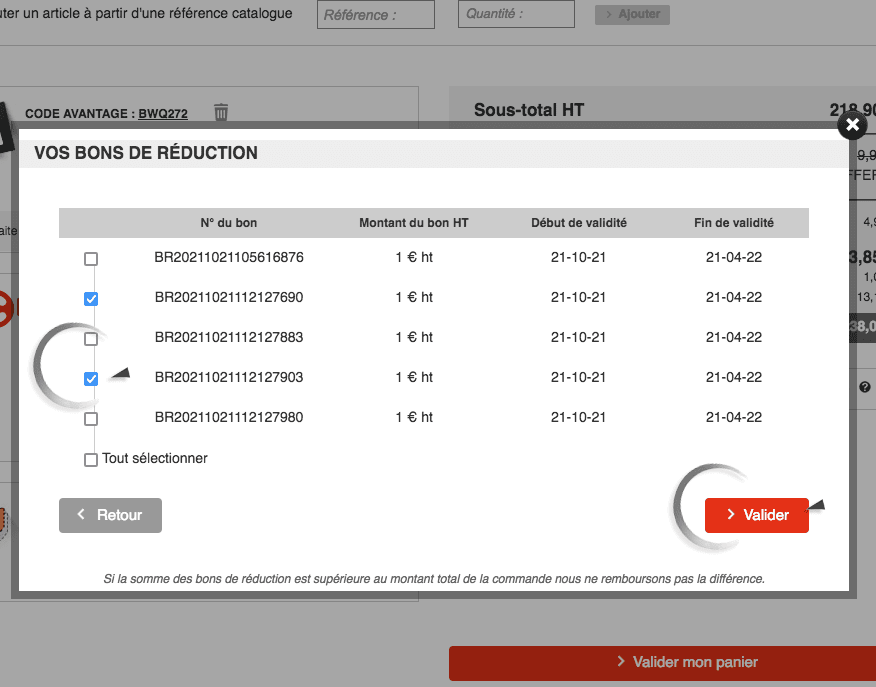Check the voucher BR20211021112127980 checkbox
Image resolution: width=876 pixels, height=687 pixels.
coord(91,419)
